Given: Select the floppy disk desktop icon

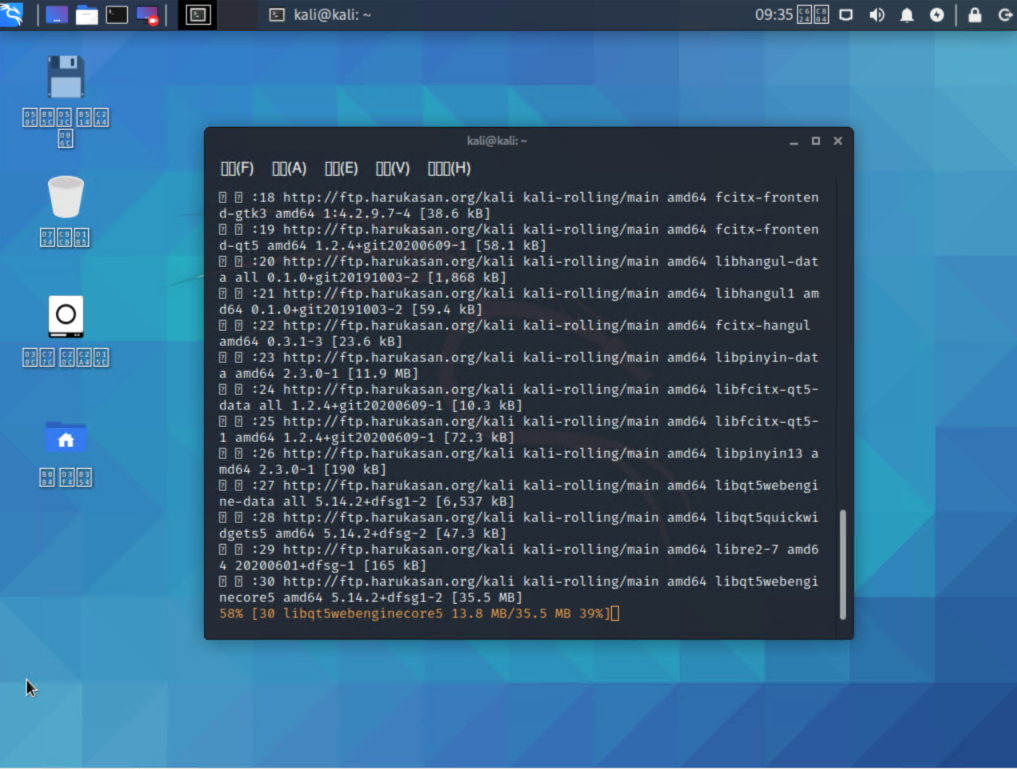Looking at the screenshot, I should click(66, 77).
